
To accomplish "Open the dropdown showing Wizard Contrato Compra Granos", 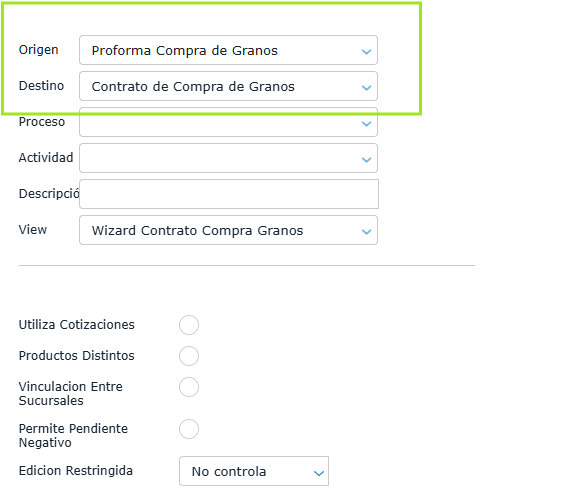I will coord(228,230).
